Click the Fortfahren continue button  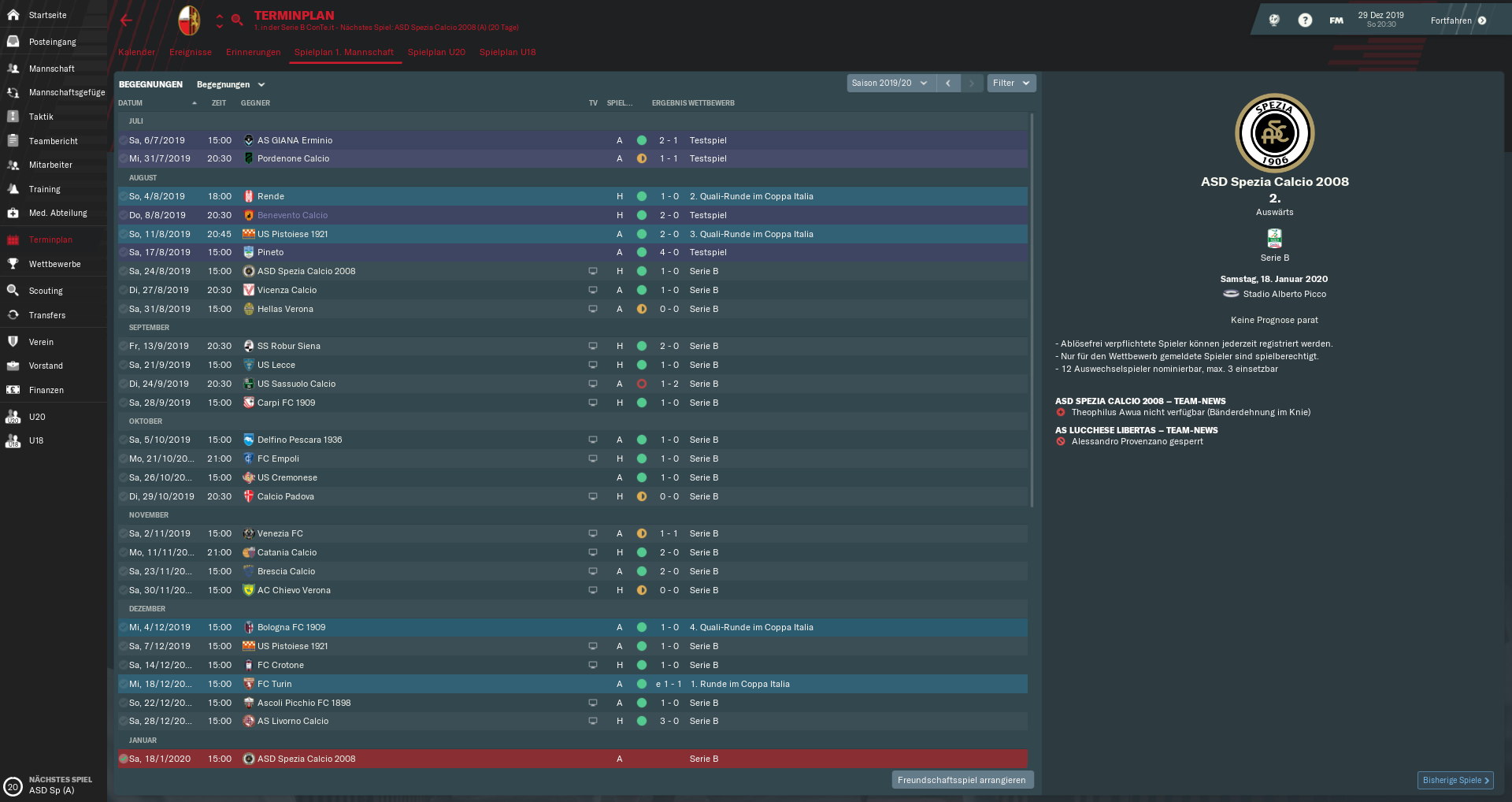tap(1458, 20)
